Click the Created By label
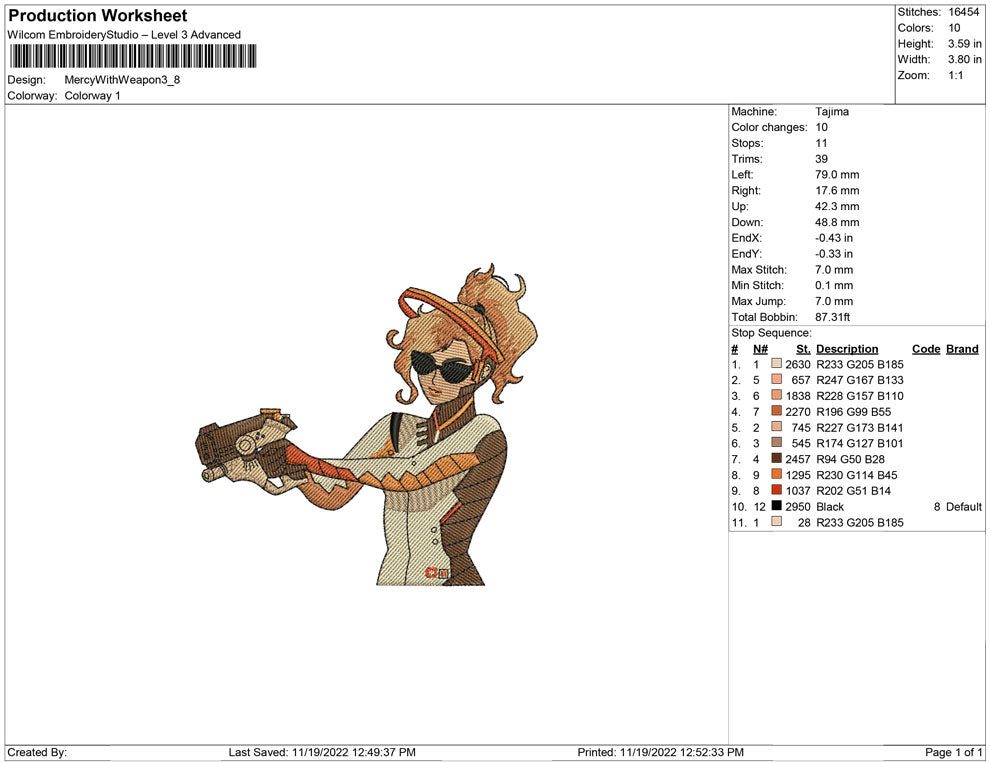This screenshot has height=762, width=990. [x=37, y=752]
